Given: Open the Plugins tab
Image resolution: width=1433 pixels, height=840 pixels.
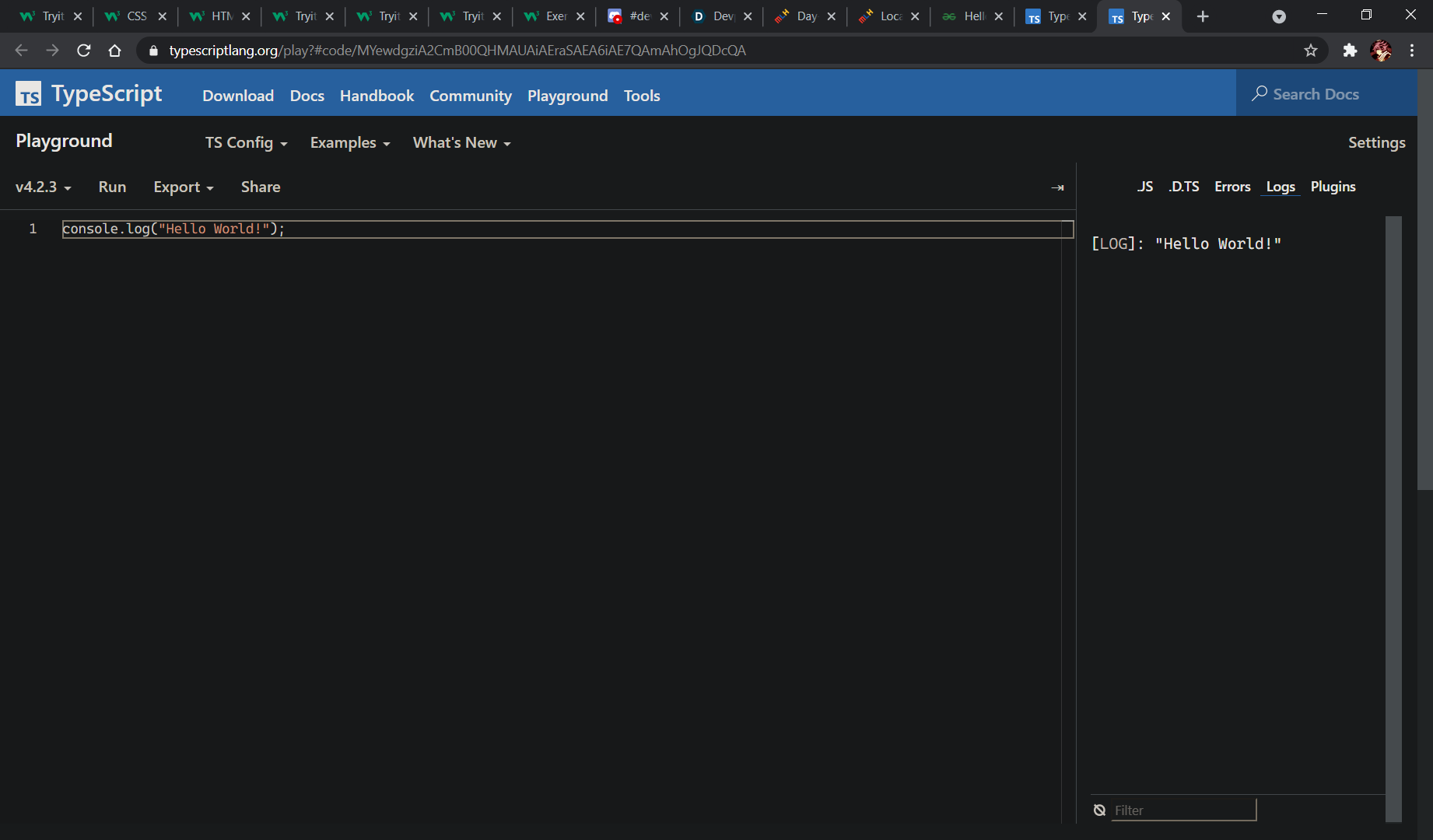Looking at the screenshot, I should coord(1333,187).
